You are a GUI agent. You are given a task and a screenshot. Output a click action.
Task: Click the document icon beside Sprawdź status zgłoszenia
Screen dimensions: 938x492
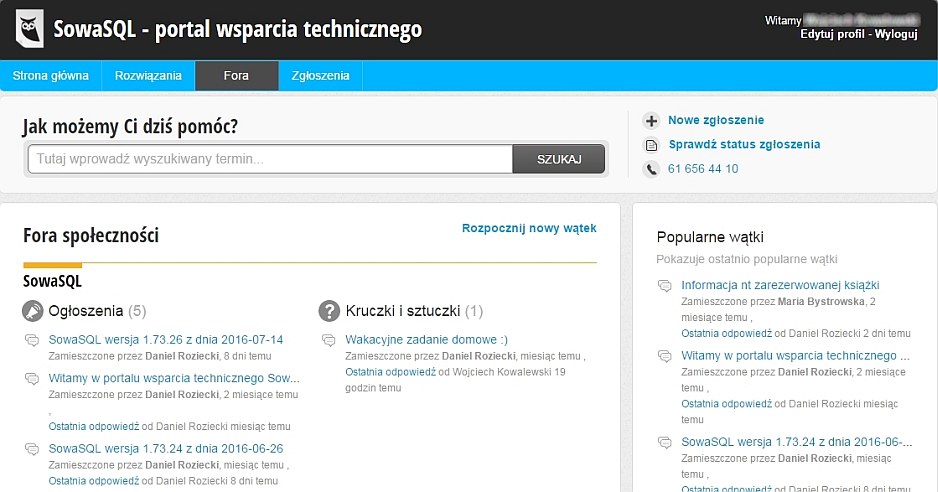pyautogui.click(x=652, y=145)
